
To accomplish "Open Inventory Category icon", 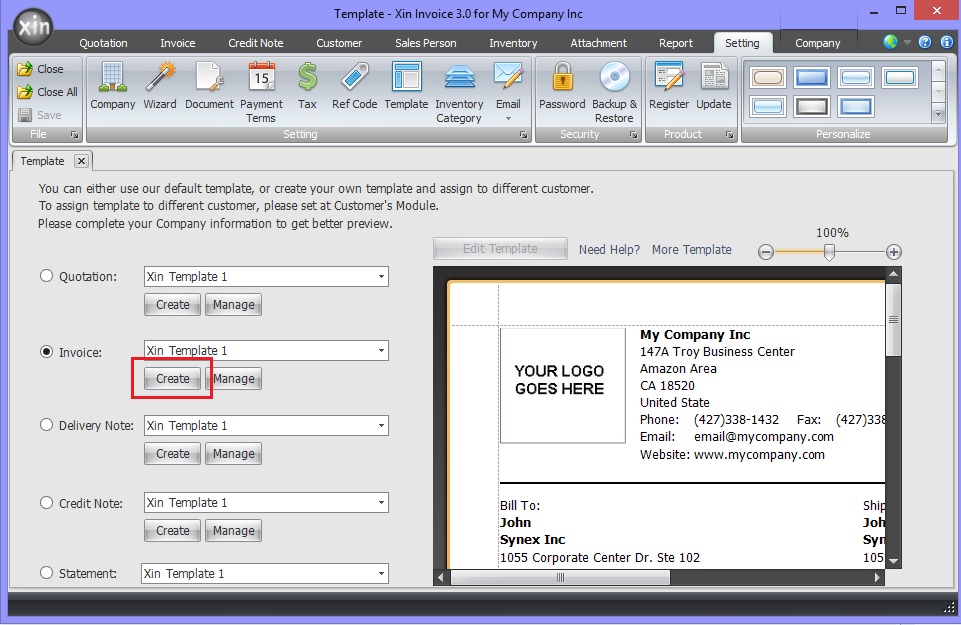I will 459,92.
